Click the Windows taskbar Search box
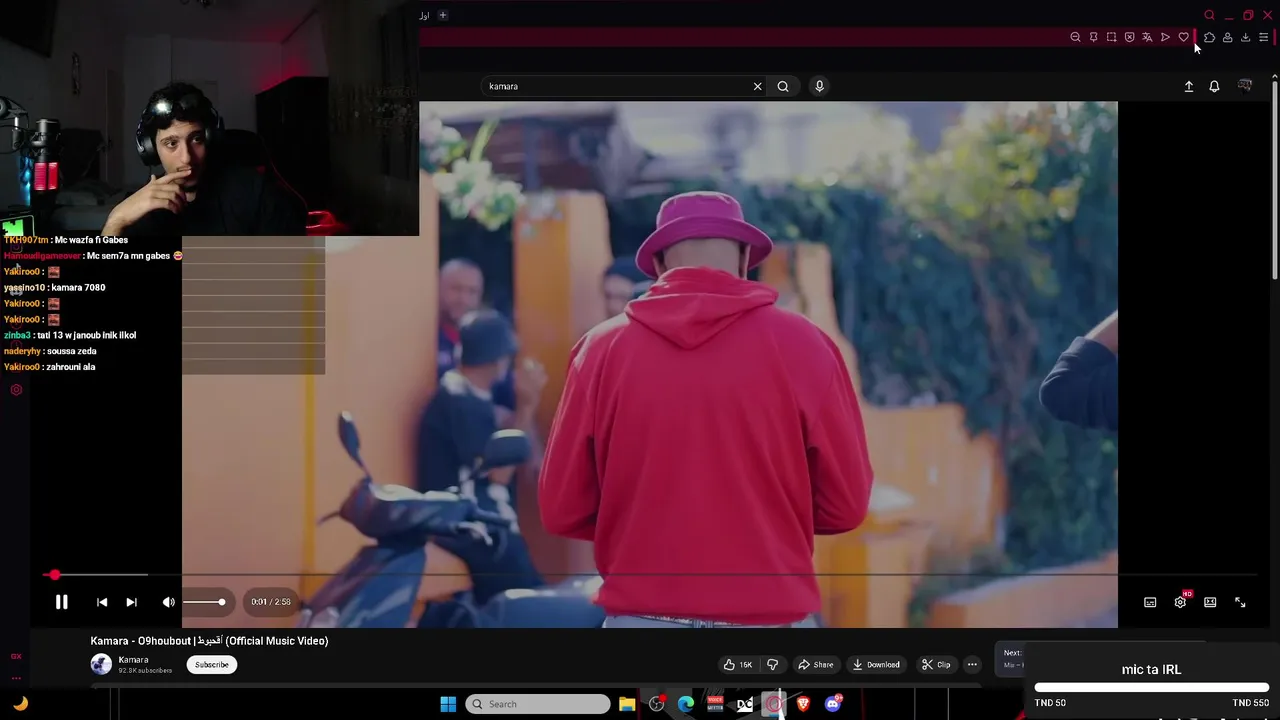The height and width of the screenshot is (720, 1280). point(538,704)
